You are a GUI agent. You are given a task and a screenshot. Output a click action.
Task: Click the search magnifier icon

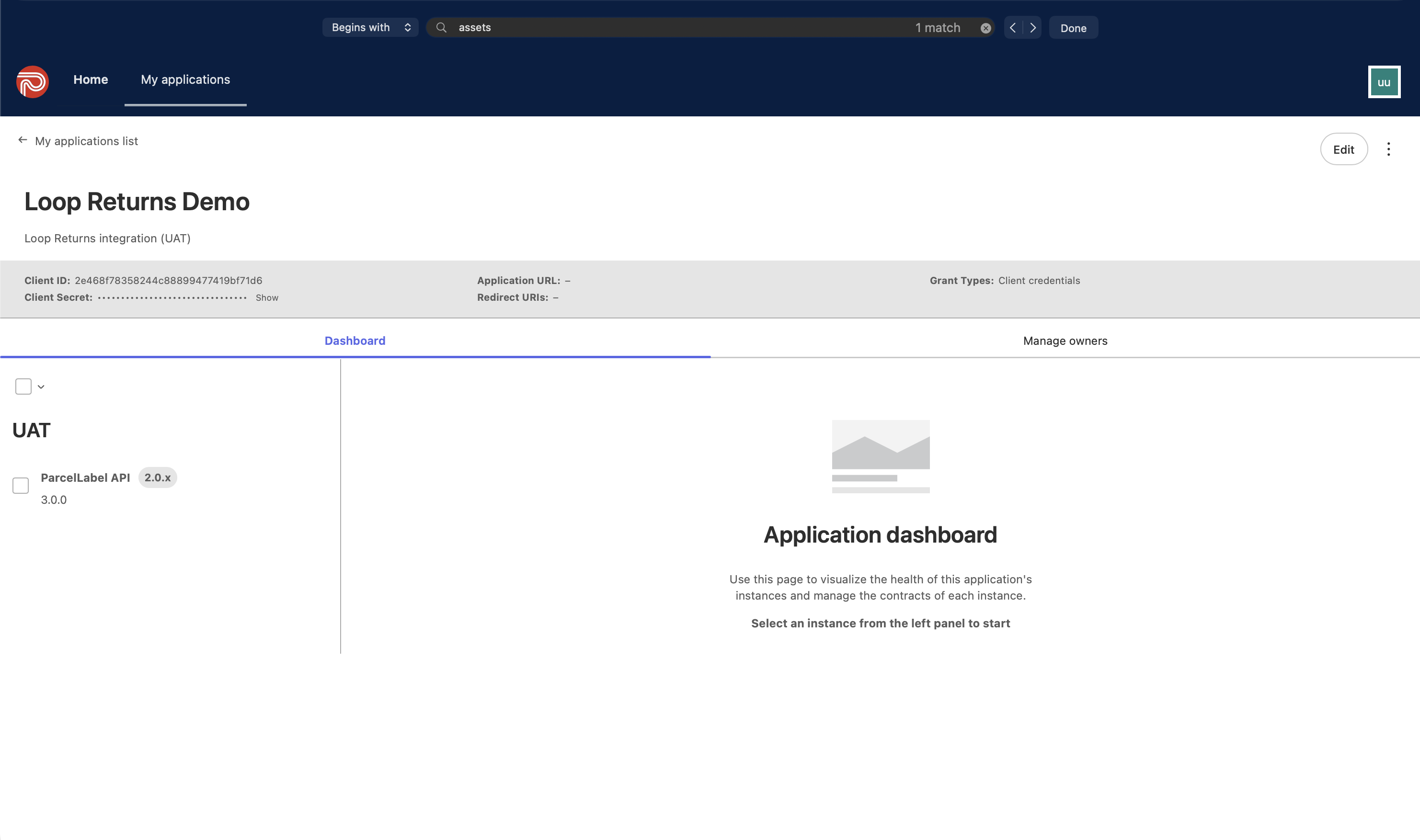[441, 28]
